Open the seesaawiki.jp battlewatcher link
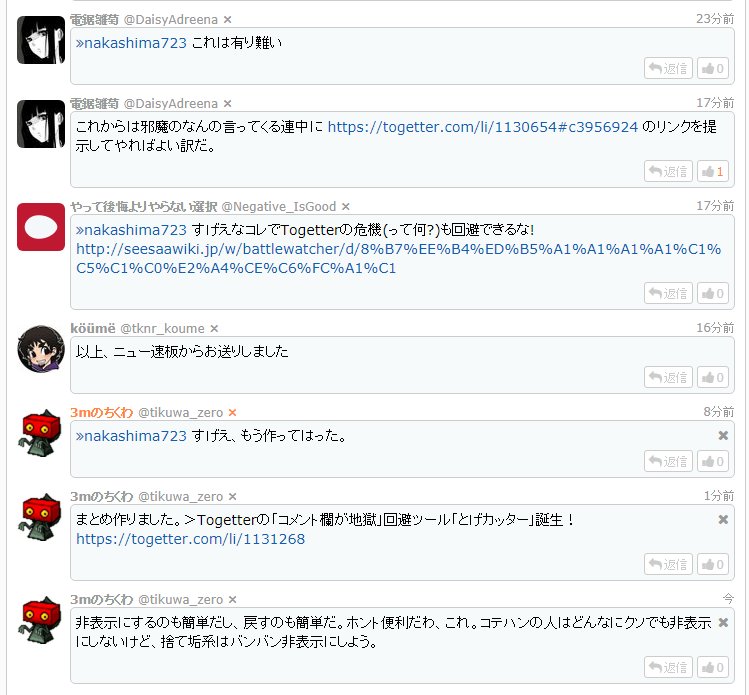 tap(398, 259)
